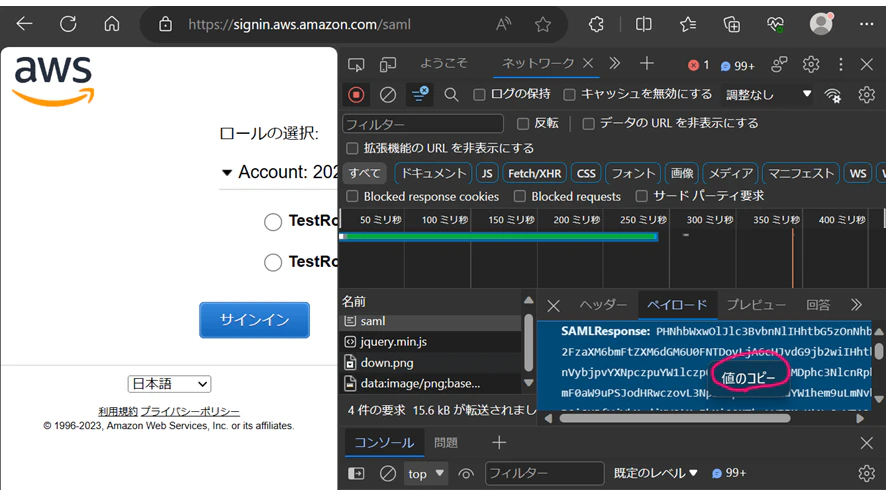Open the Collections icon
886x490 pixels.
point(732,24)
